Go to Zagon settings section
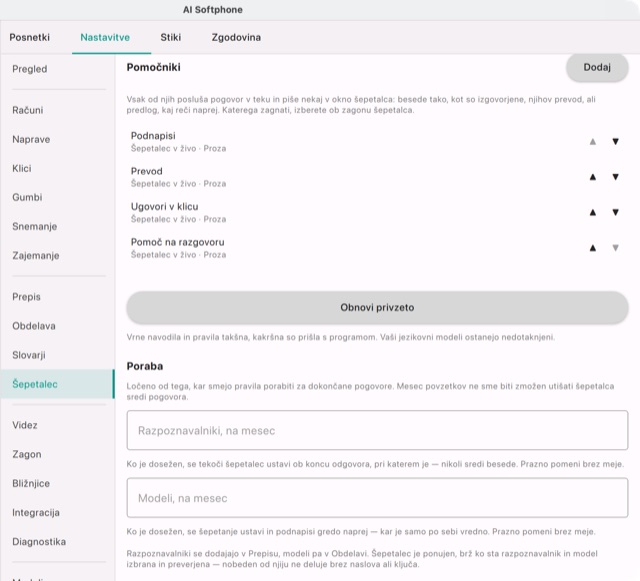Screen dimensions: 640x581 58,454
